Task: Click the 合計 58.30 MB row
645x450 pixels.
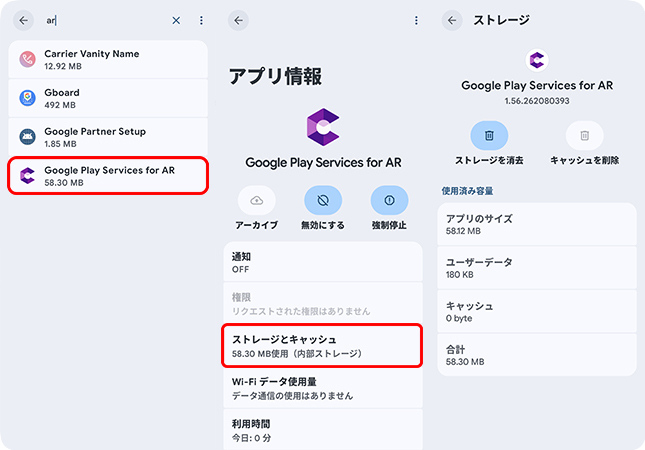Action: point(537,355)
